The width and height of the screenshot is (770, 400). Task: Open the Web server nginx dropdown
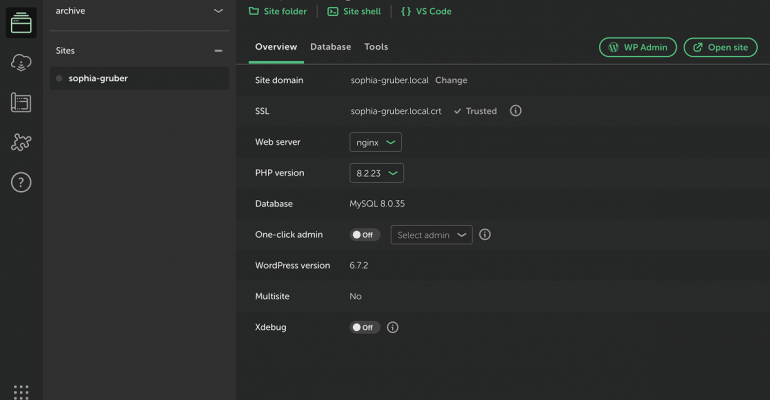tap(376, 142)
